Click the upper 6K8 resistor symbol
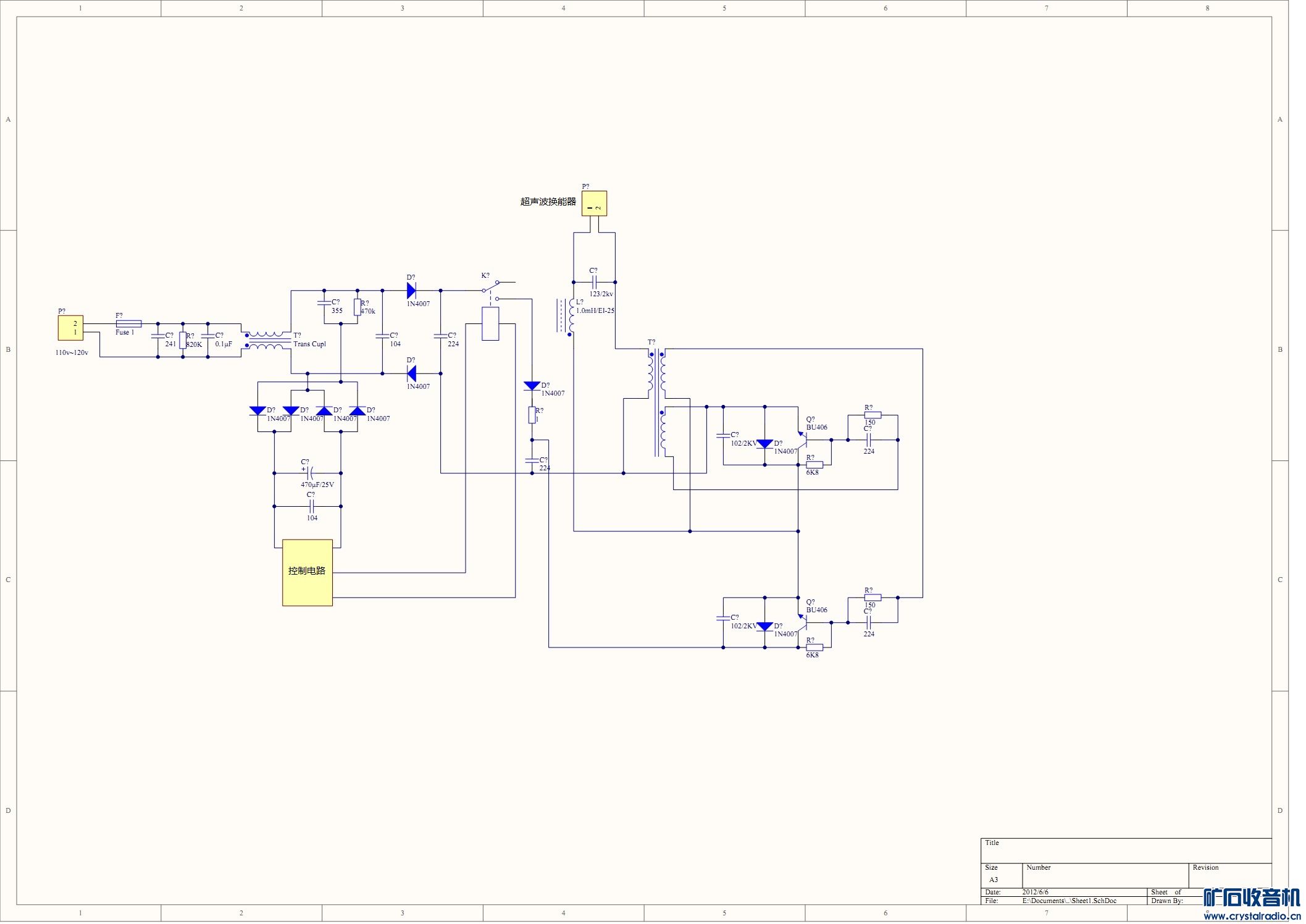The image size is (1306, 924). 814,465
